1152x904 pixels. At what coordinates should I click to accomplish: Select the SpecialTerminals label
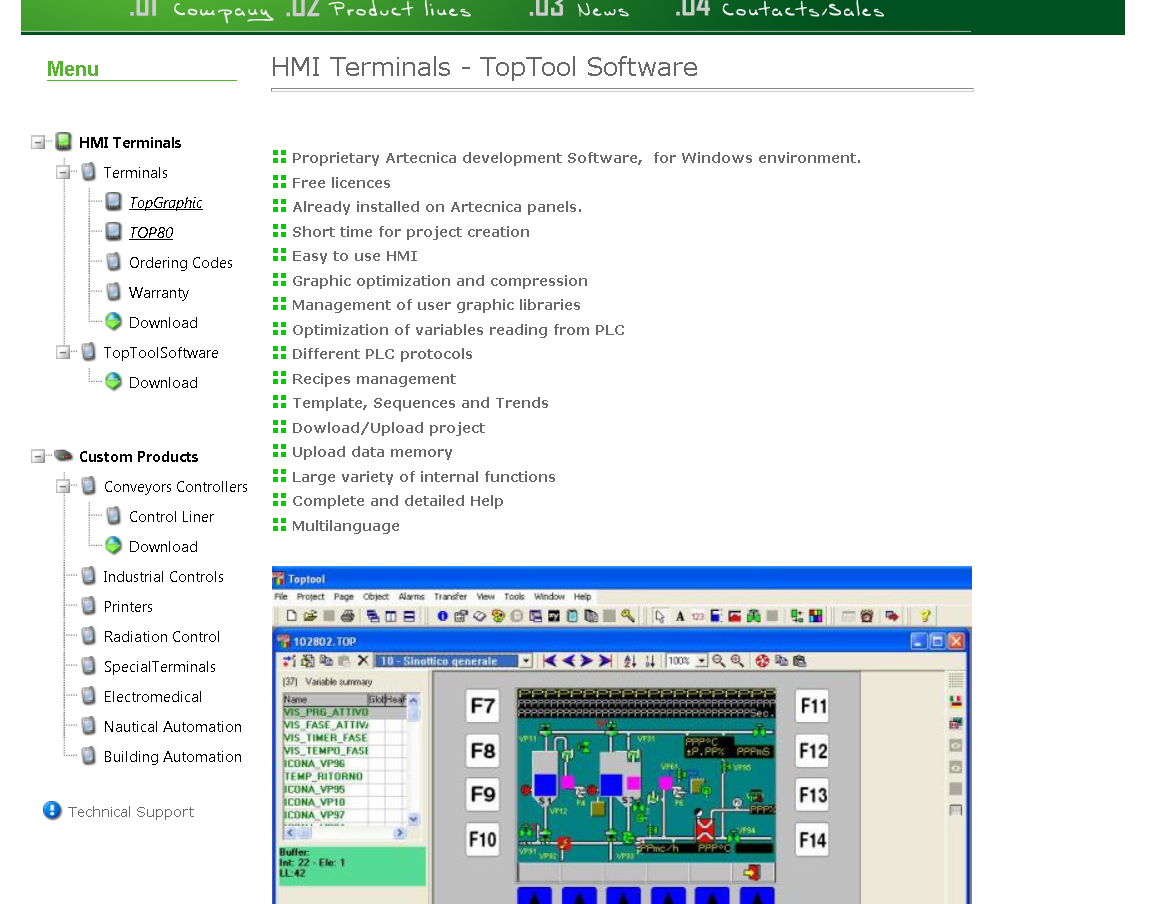159,667
